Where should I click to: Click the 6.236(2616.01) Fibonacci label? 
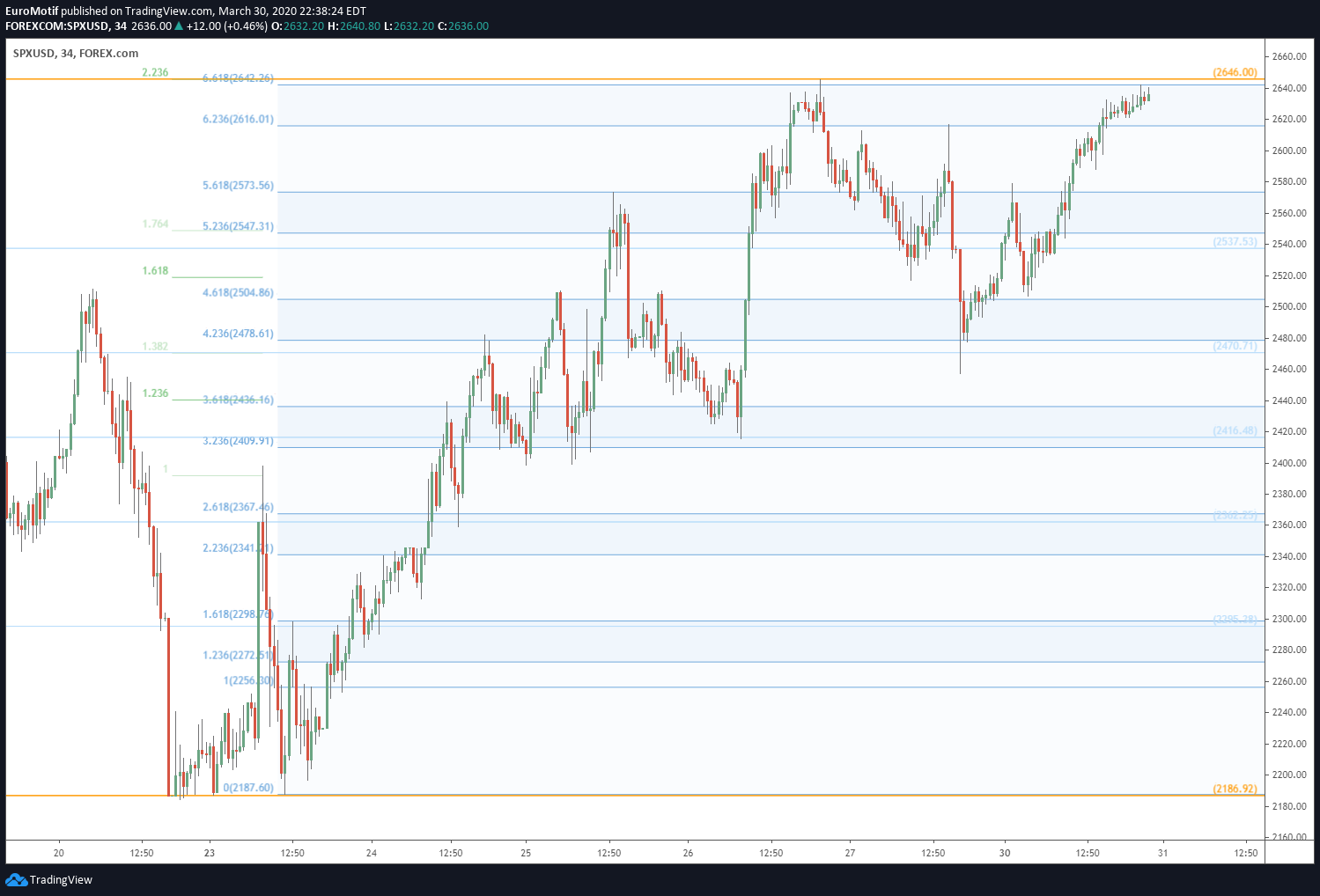click(x=238, y=119)
